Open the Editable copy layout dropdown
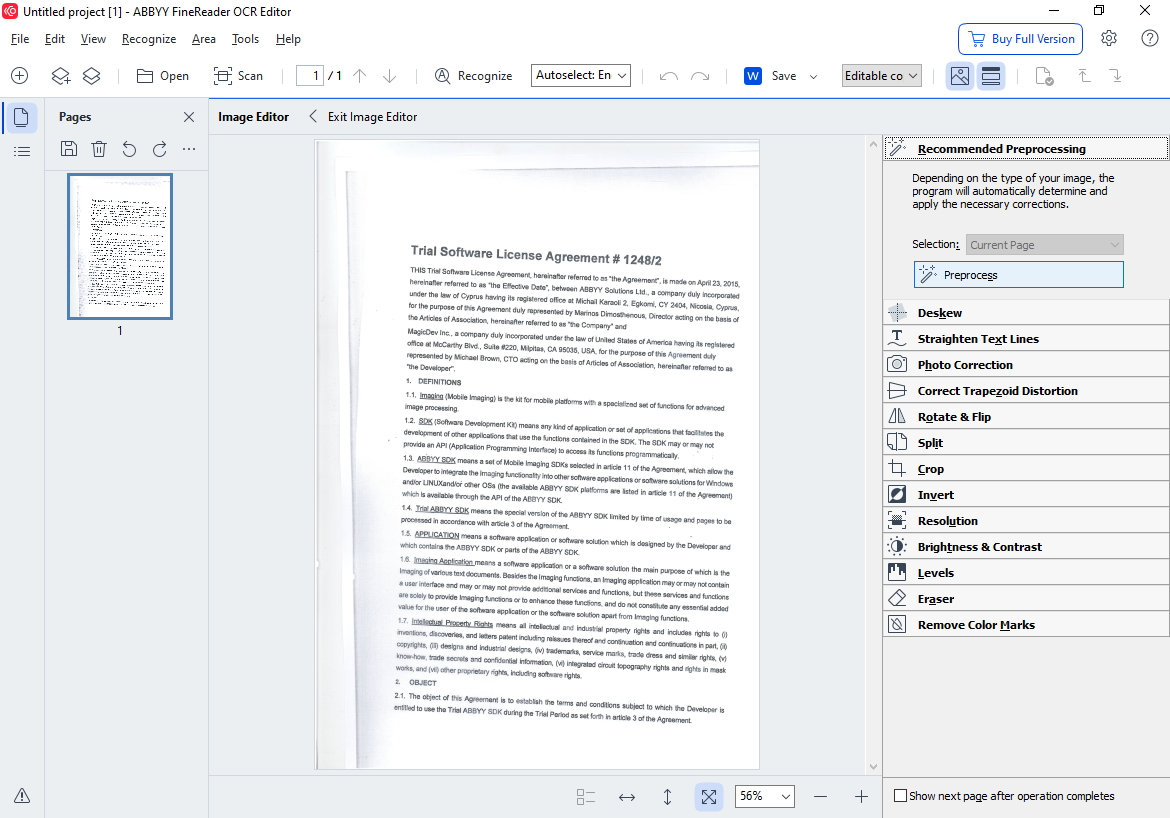Screen dimensions: 1170x818 click(x=881, y=75)
